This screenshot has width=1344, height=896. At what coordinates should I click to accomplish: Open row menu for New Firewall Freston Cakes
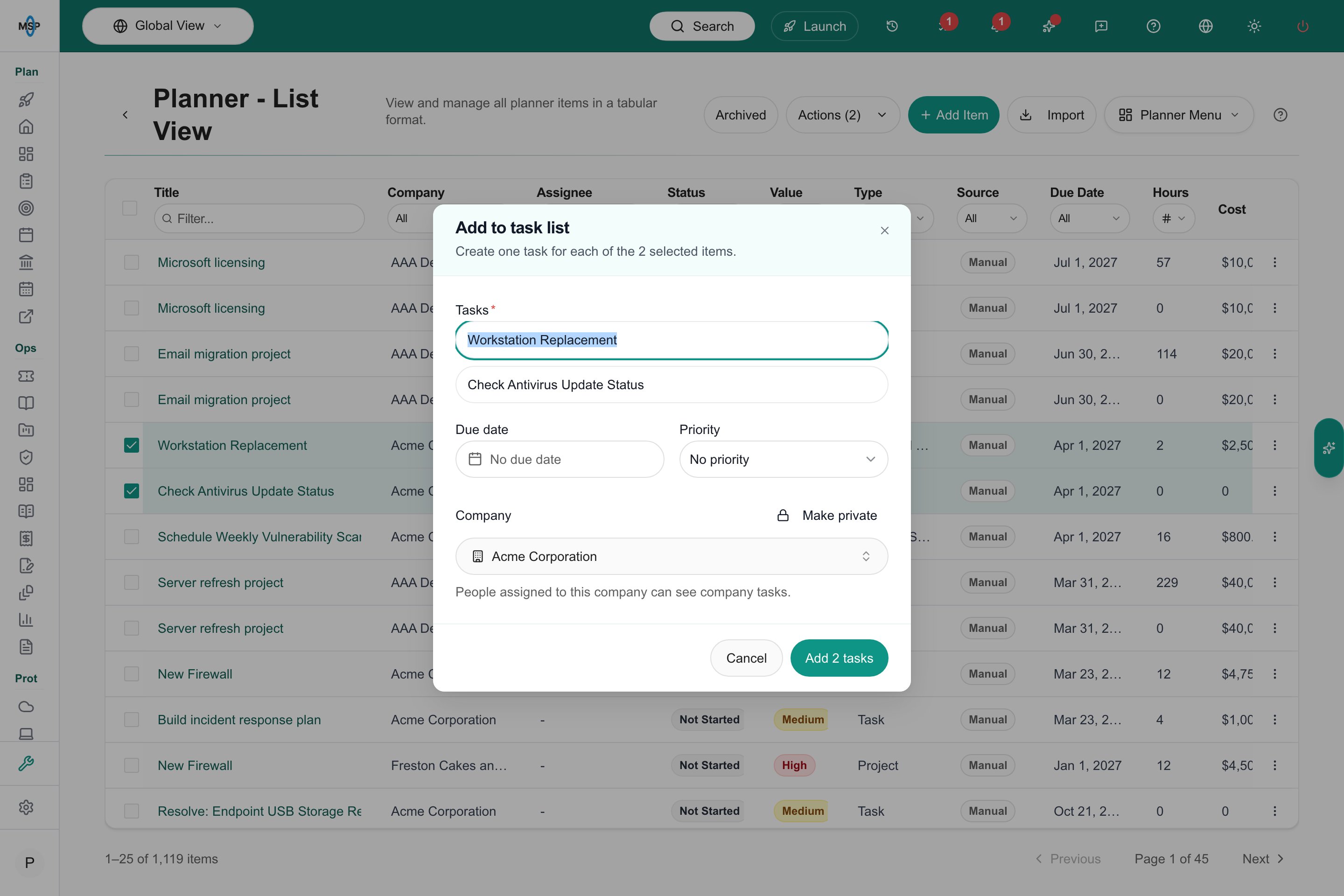pos(1274,765)
